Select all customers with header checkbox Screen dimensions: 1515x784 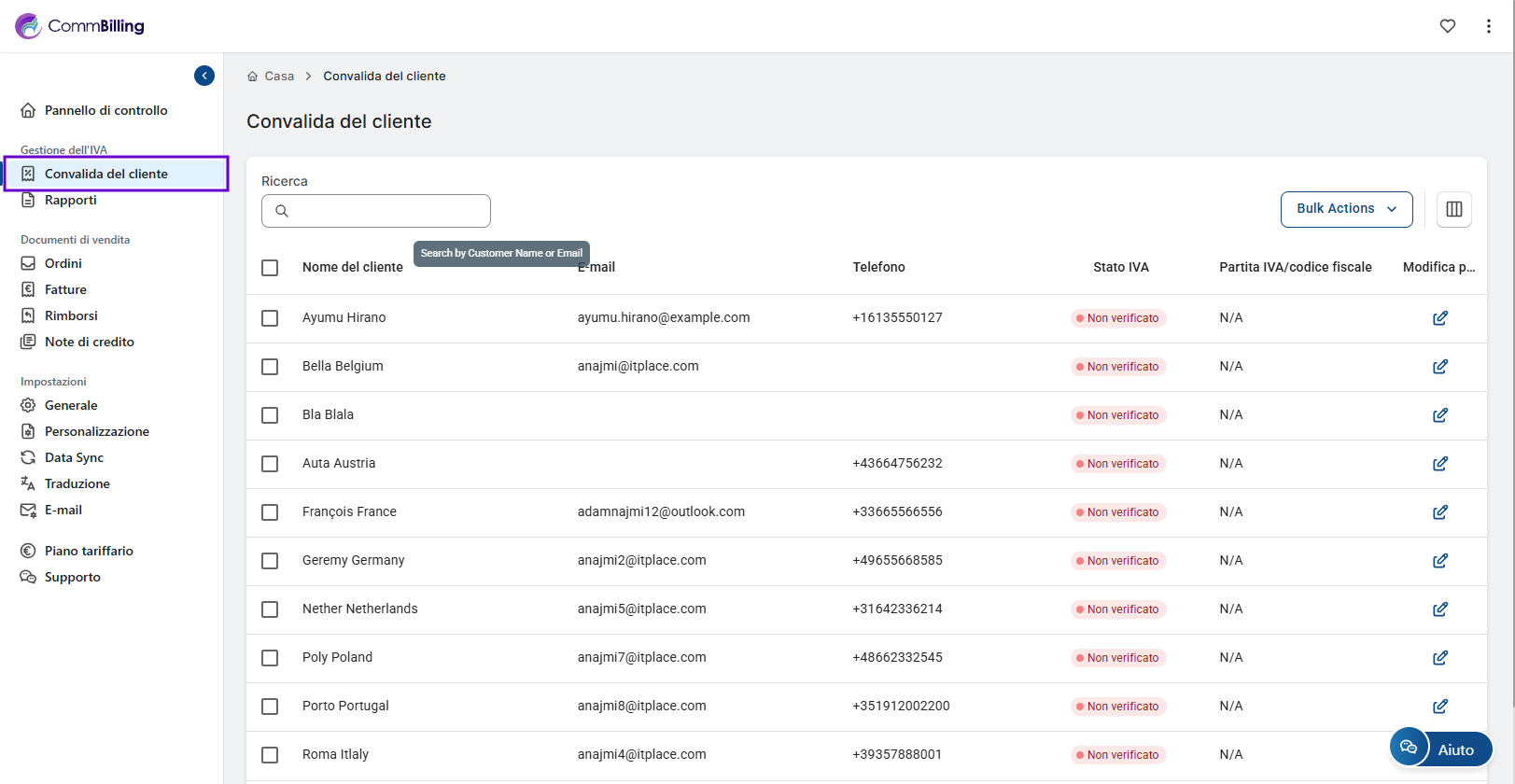[x=270, y=268]
